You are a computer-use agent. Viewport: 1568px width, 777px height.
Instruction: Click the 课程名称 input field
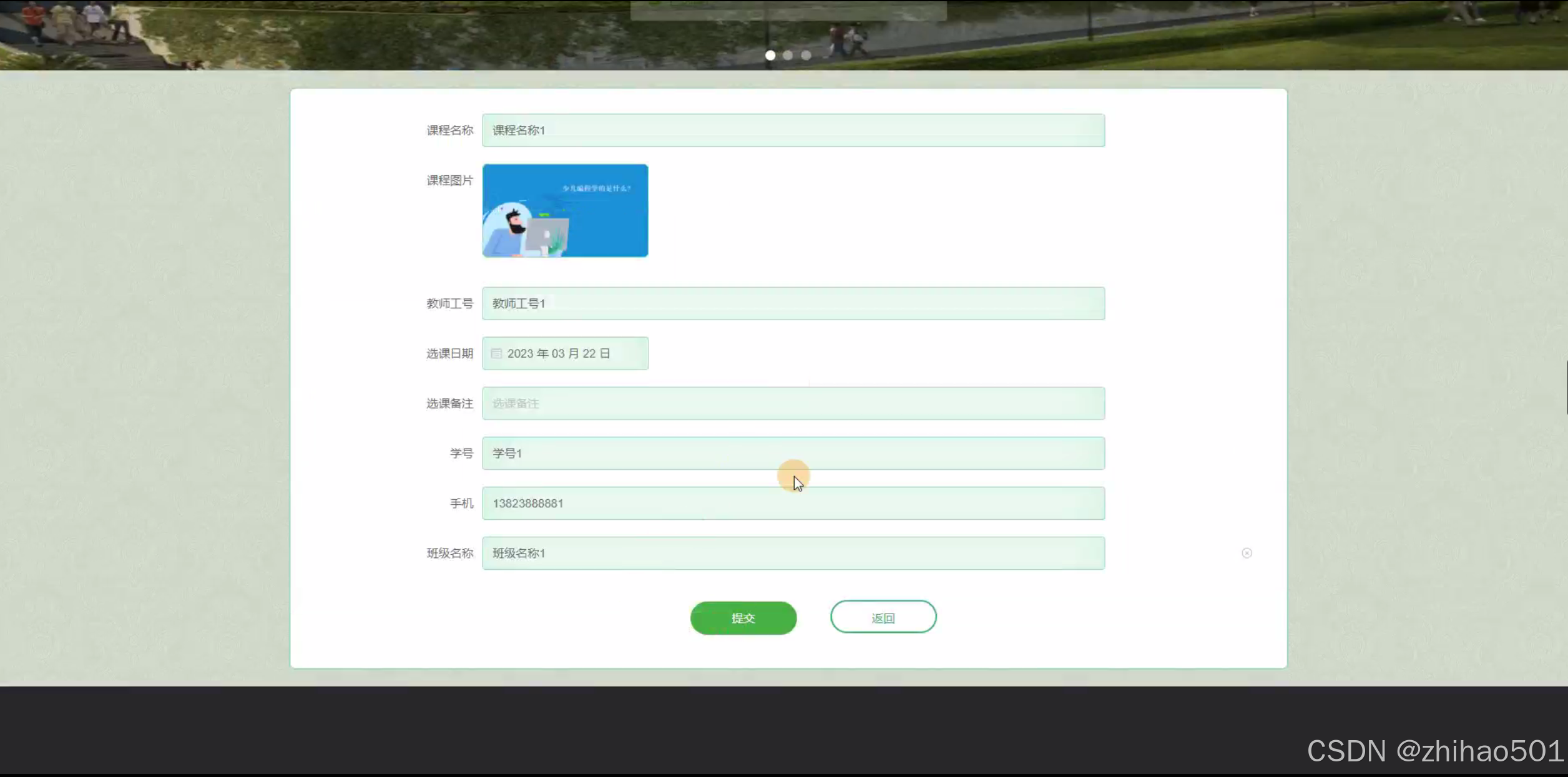click(793, 130)
